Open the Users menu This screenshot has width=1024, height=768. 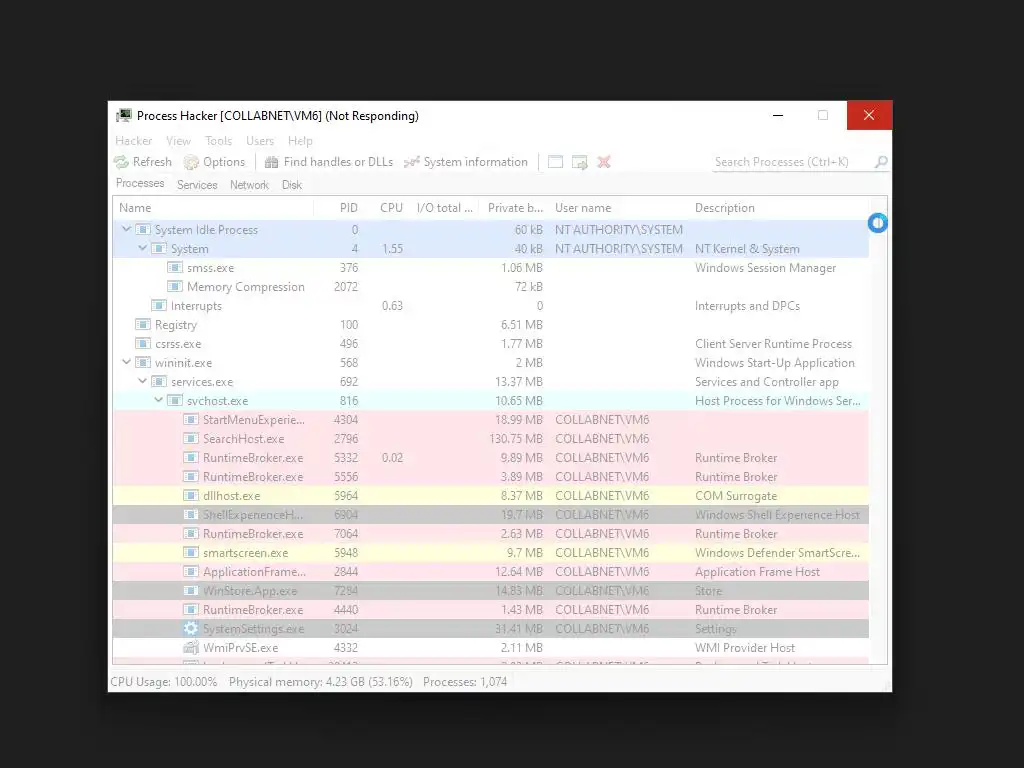[260, 140]
